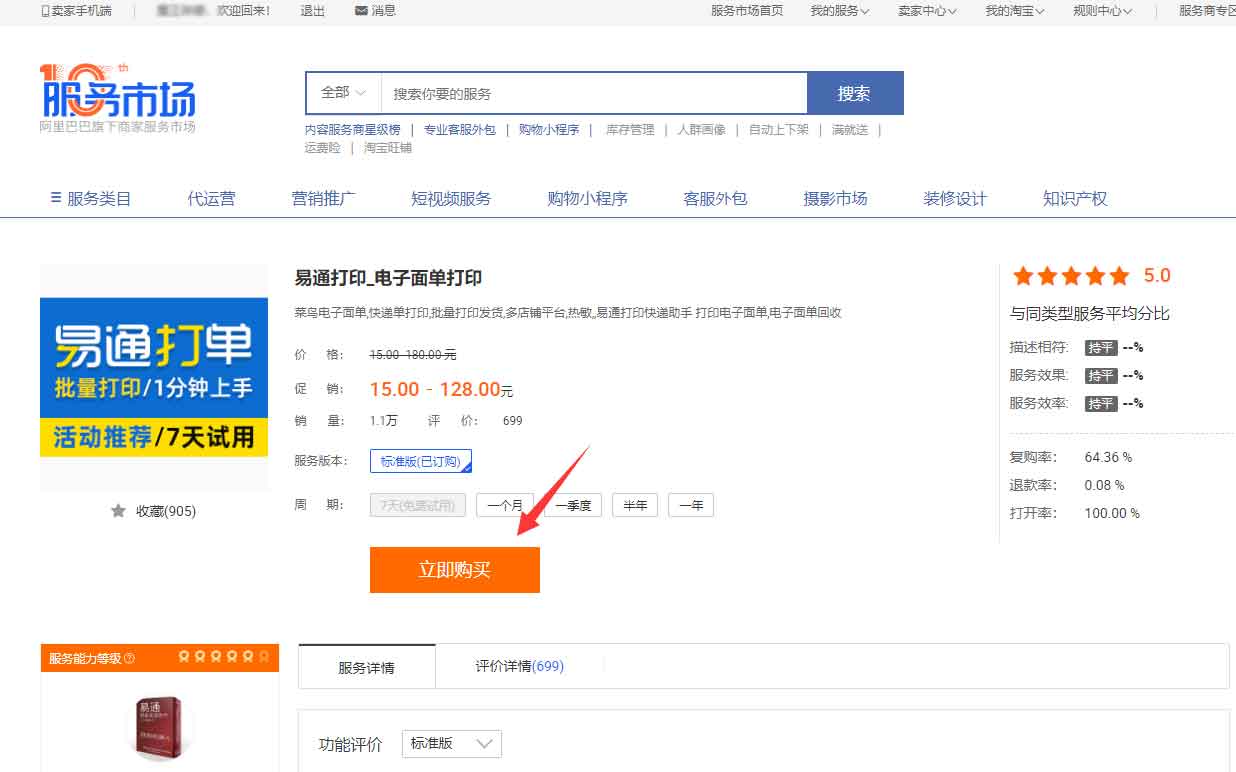
Task: Click the 淘宝旺铺 hot search link
Action: 388,148
